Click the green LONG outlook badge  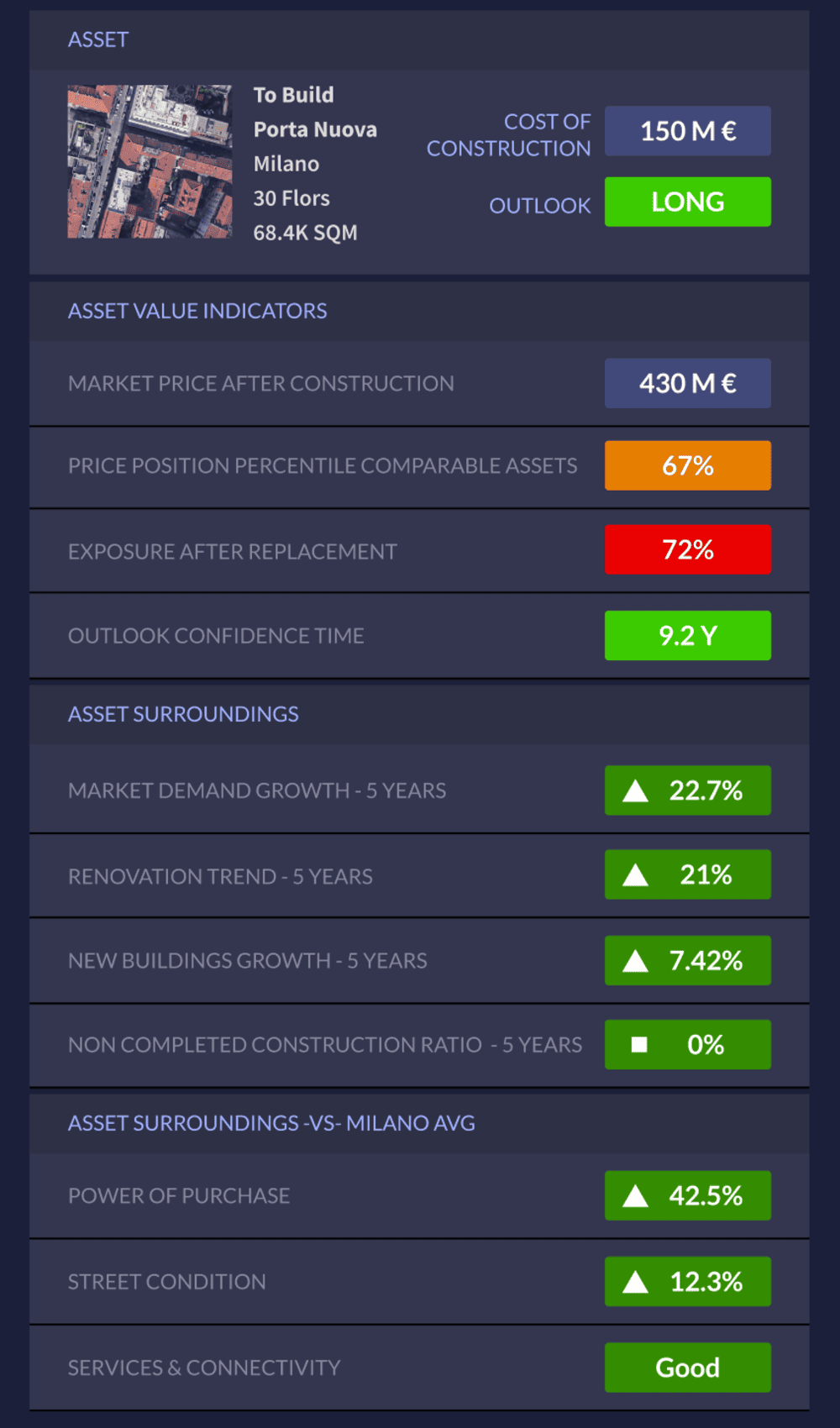tap(687, 202)
